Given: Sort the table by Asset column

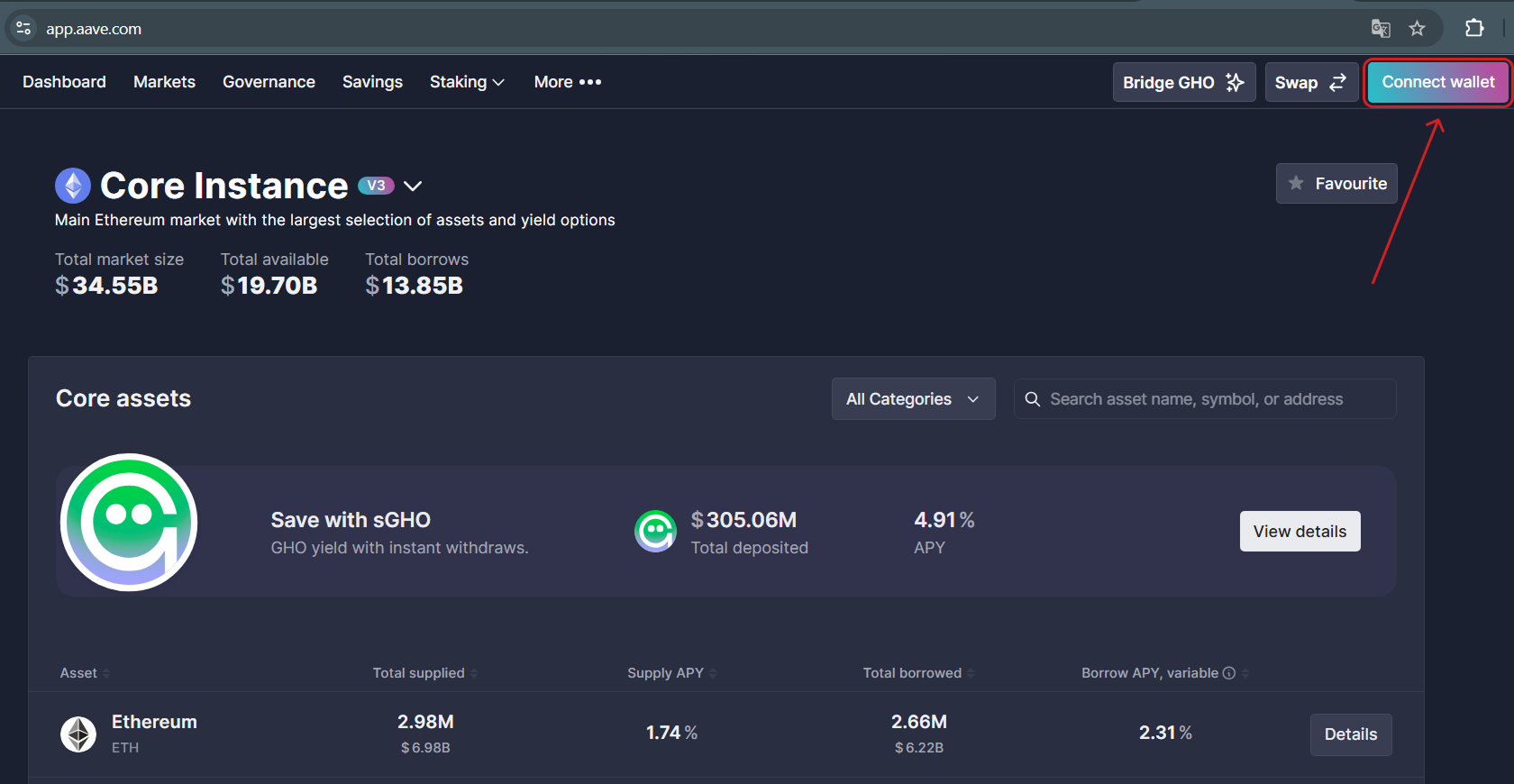Looking at the screenshot, I should [x=86, y=673].
